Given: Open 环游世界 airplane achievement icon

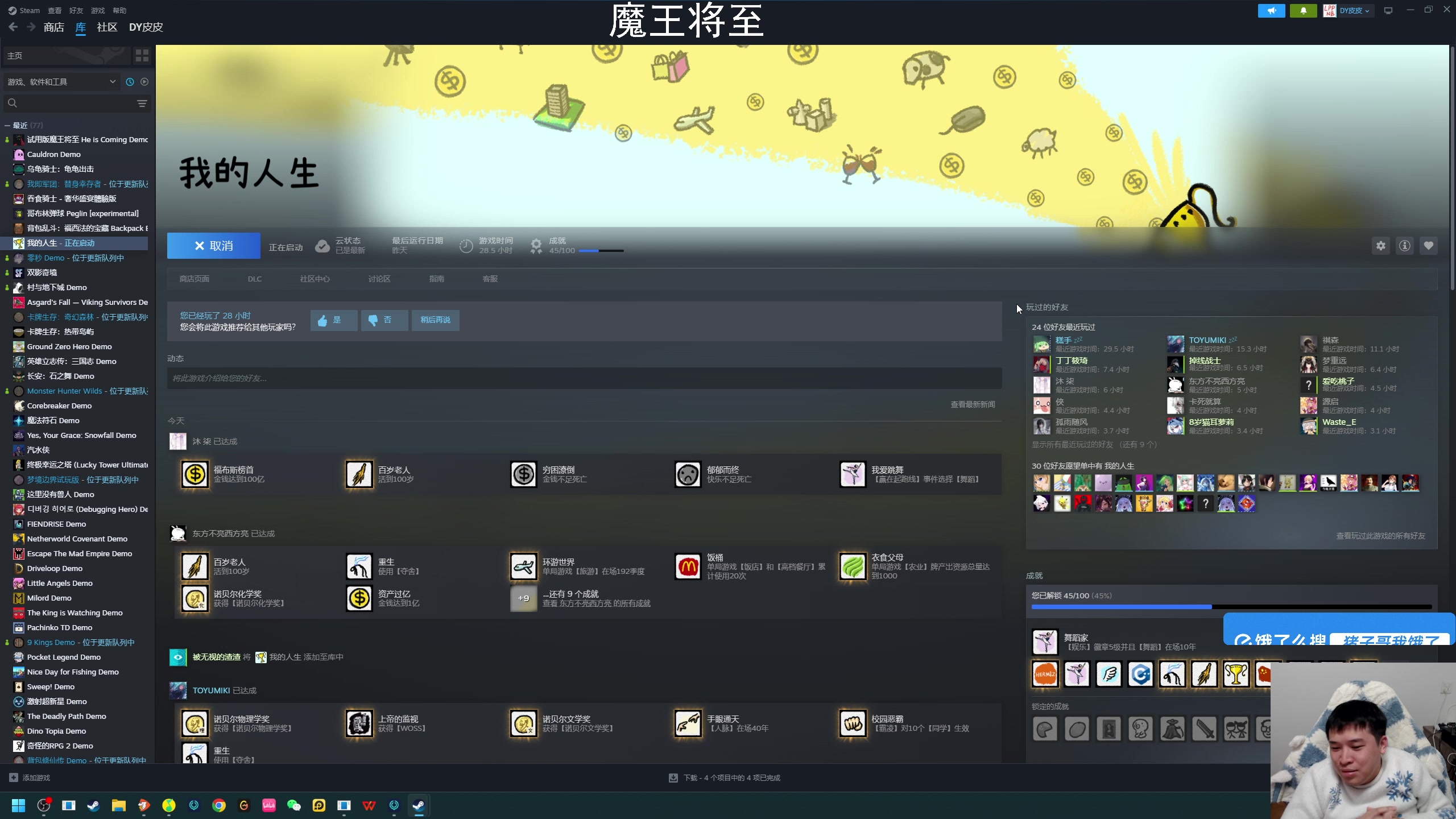Looking at the screenshot, I should click(x=524, y=566).
